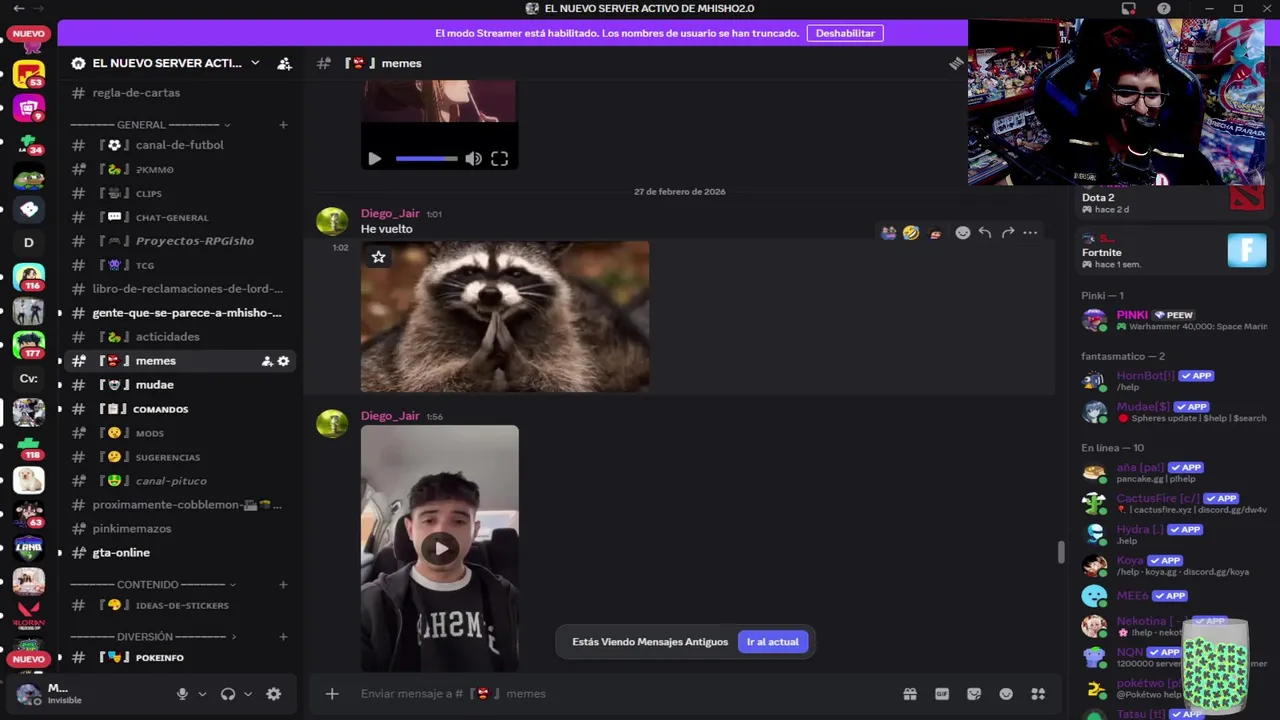1280x720 pixels.
Task: Open the canal-pituco channel
Action: tap(178, 481)
